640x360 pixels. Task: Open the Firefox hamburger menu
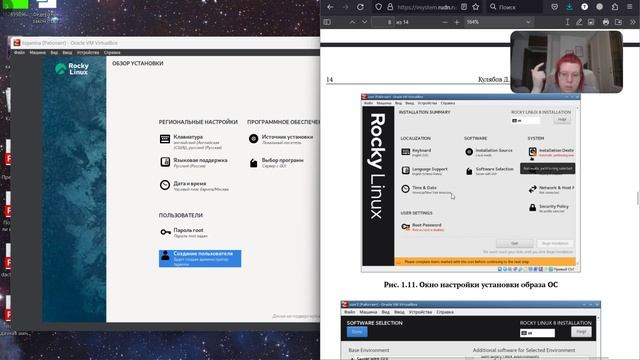(x=630, y=7)
